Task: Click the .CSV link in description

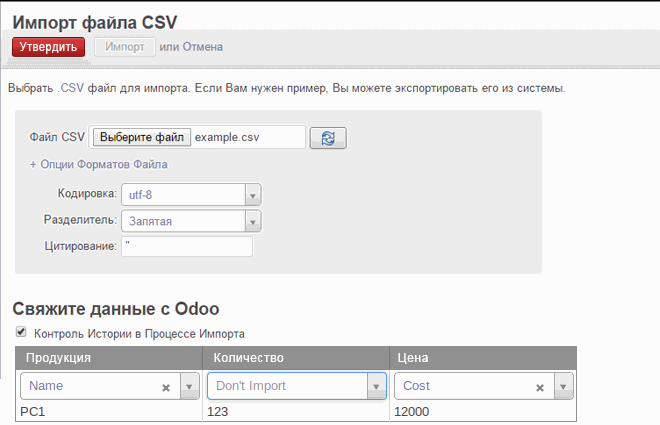Action: [71, 88]
